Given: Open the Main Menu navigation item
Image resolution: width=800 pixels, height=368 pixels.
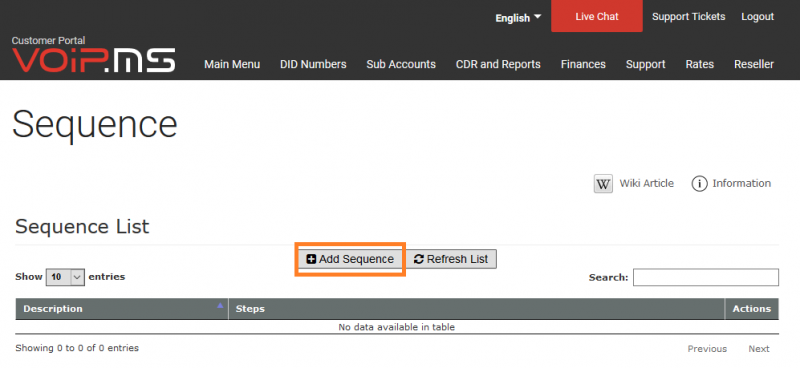Looking at the screenshot, I should (232, 64).
